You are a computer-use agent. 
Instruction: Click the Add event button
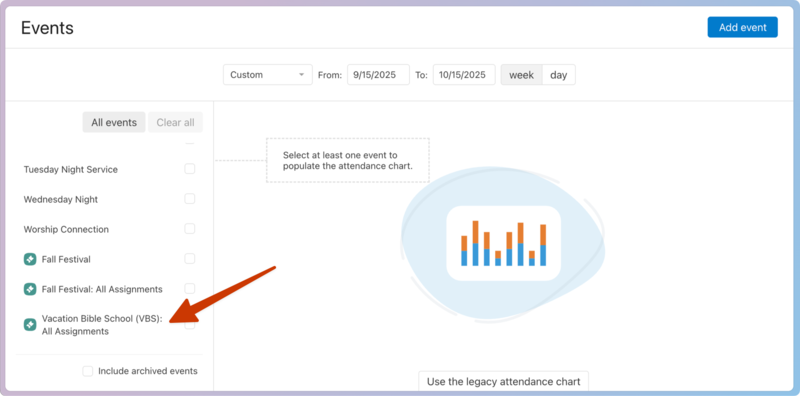pos(742,27)
